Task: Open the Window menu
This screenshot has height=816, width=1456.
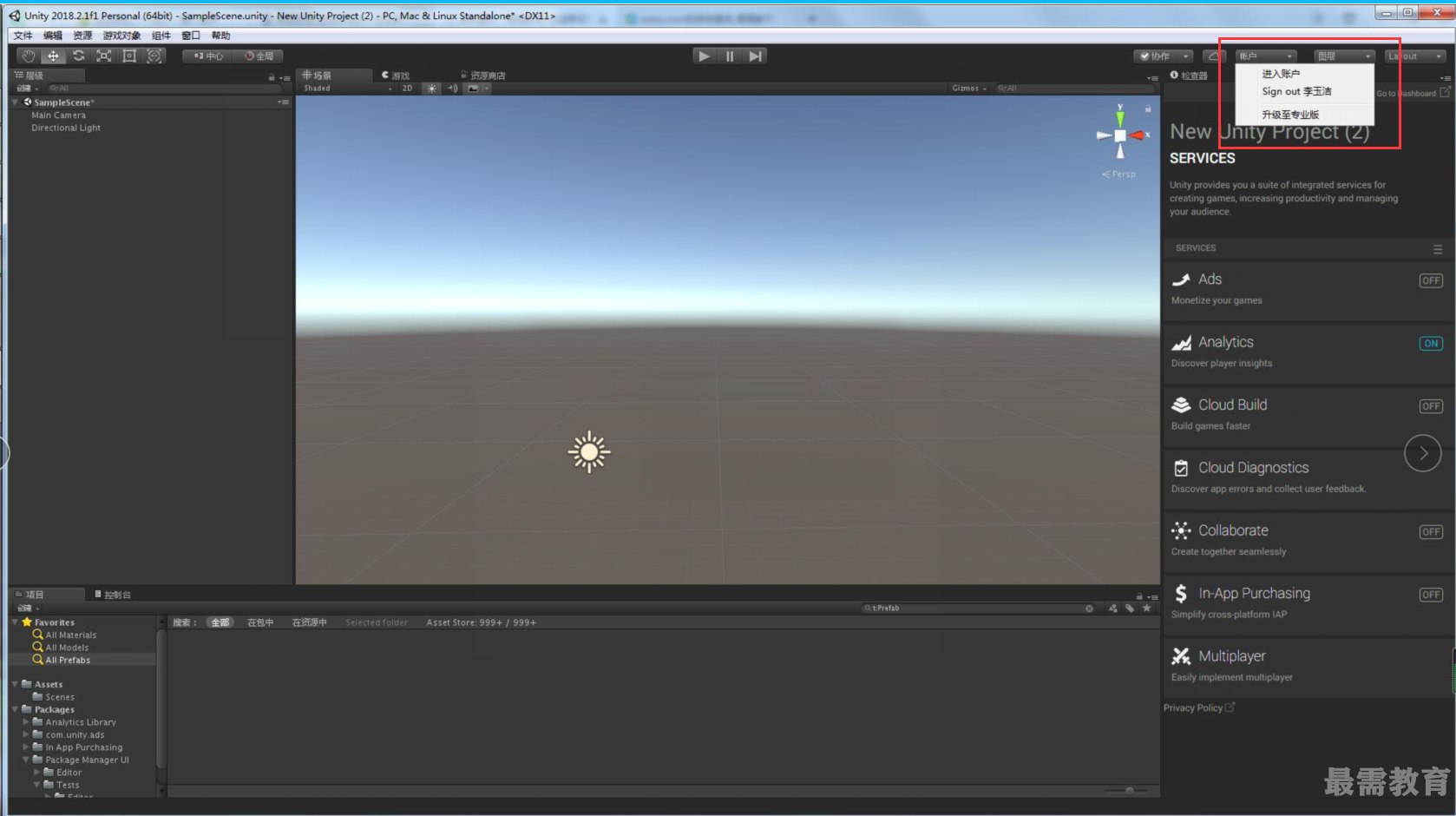Action: click(x=191, y=36)
